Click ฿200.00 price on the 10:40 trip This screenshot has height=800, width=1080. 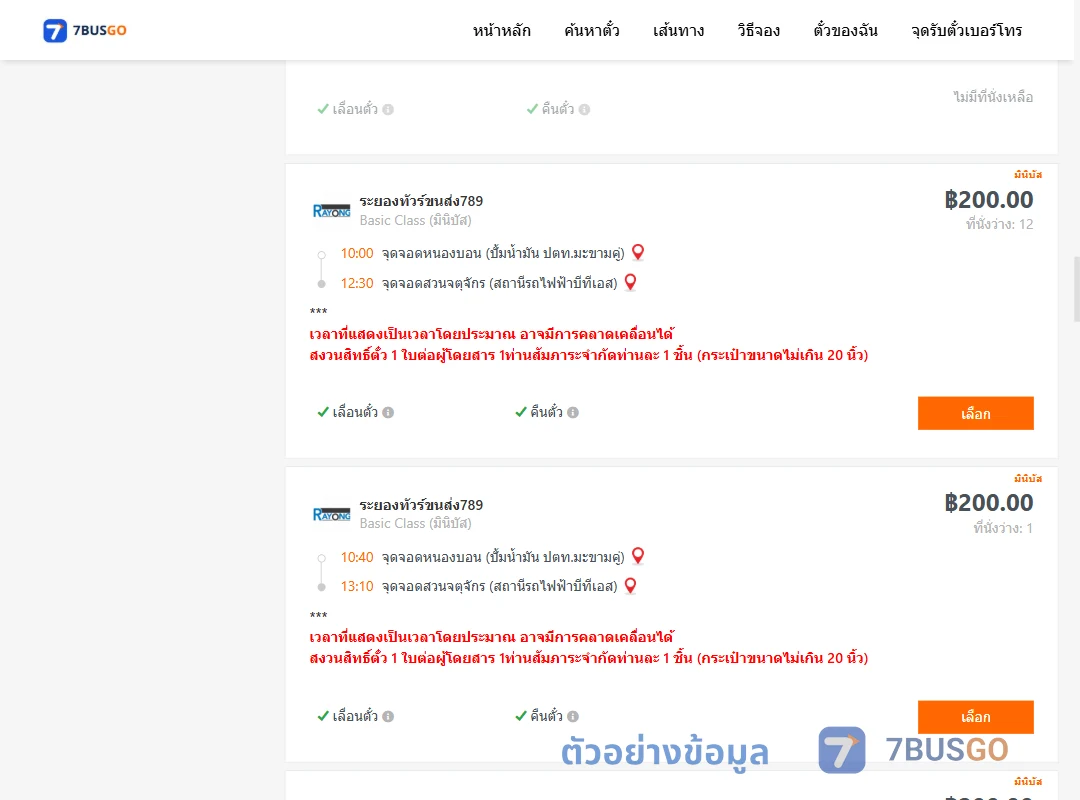click(x=988, y=503)
